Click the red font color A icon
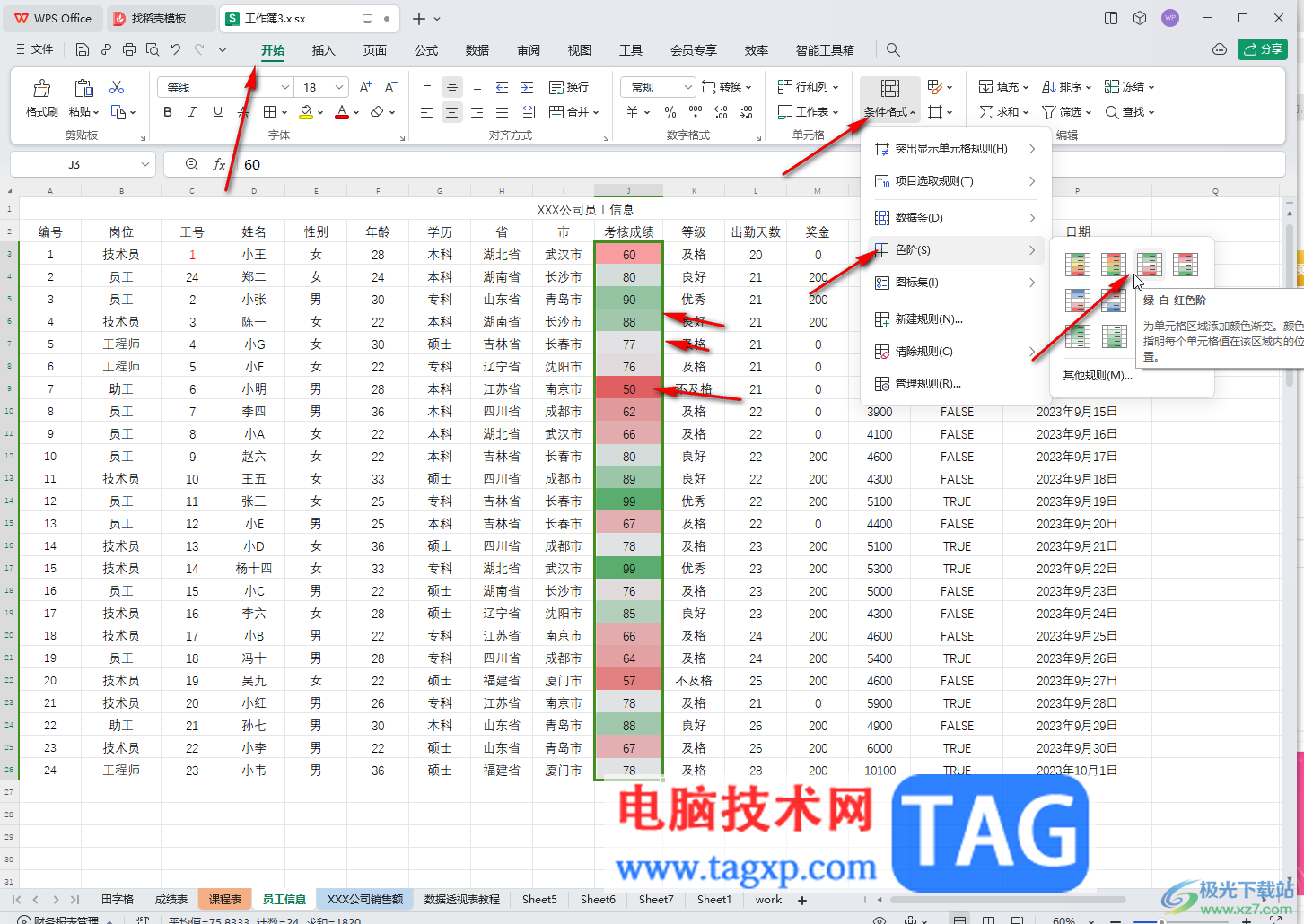This screenshot has height=924, width=1304. tap(341, 112)
